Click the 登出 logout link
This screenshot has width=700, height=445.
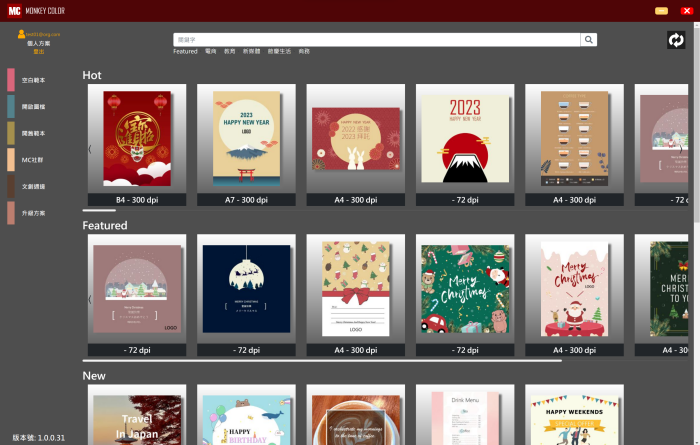(x=38, y=51)
